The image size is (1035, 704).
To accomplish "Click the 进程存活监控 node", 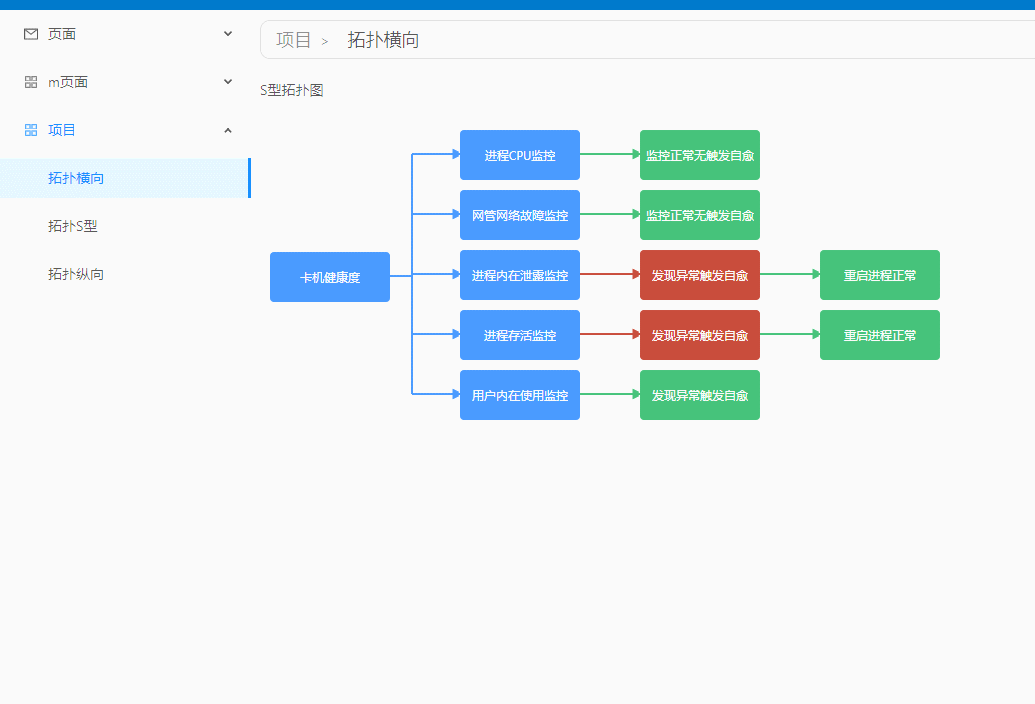I will 519,335.
